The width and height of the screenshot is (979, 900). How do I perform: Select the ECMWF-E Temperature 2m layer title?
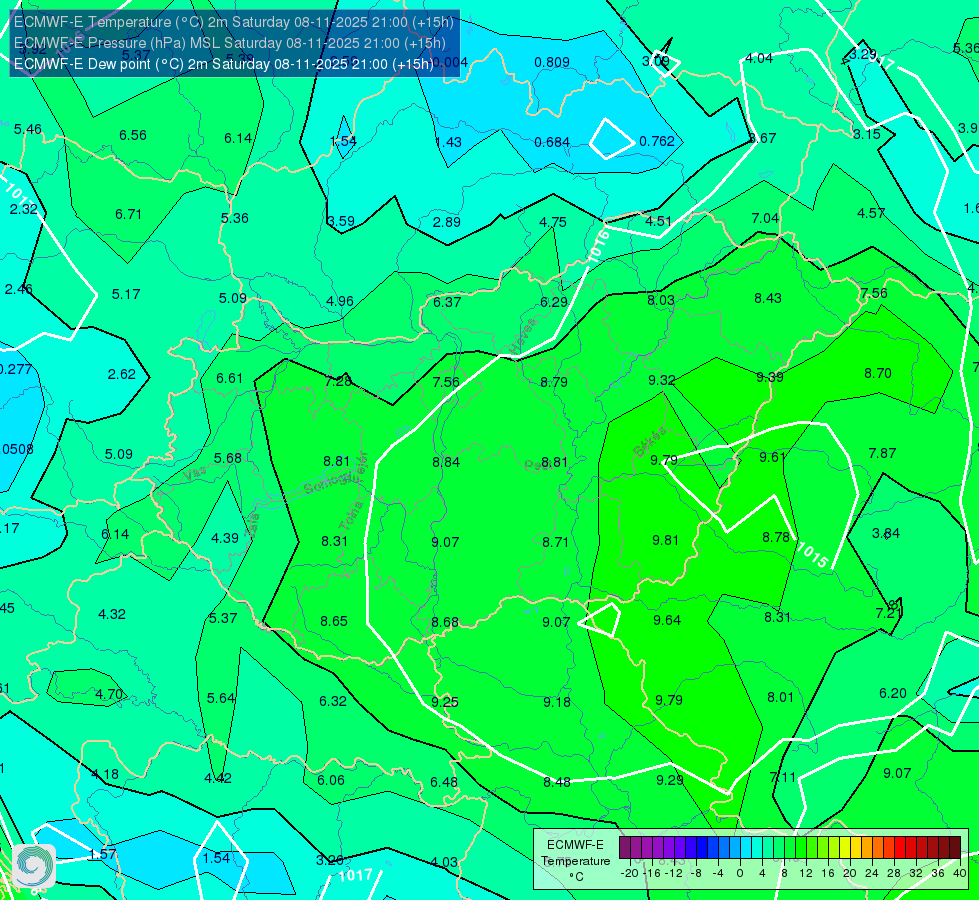click(x=234, y=22)
